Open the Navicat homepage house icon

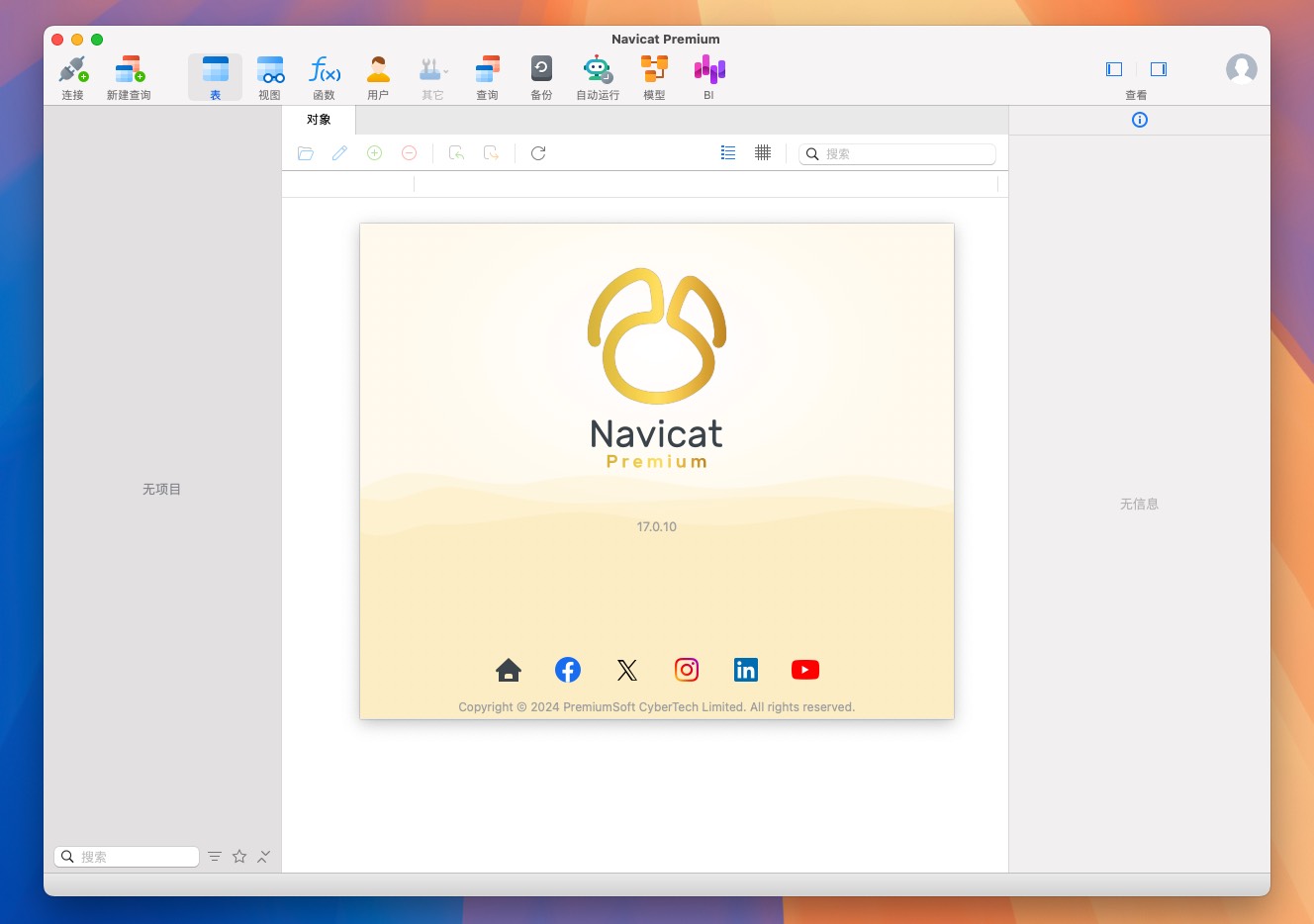click(x=509, y=670)
